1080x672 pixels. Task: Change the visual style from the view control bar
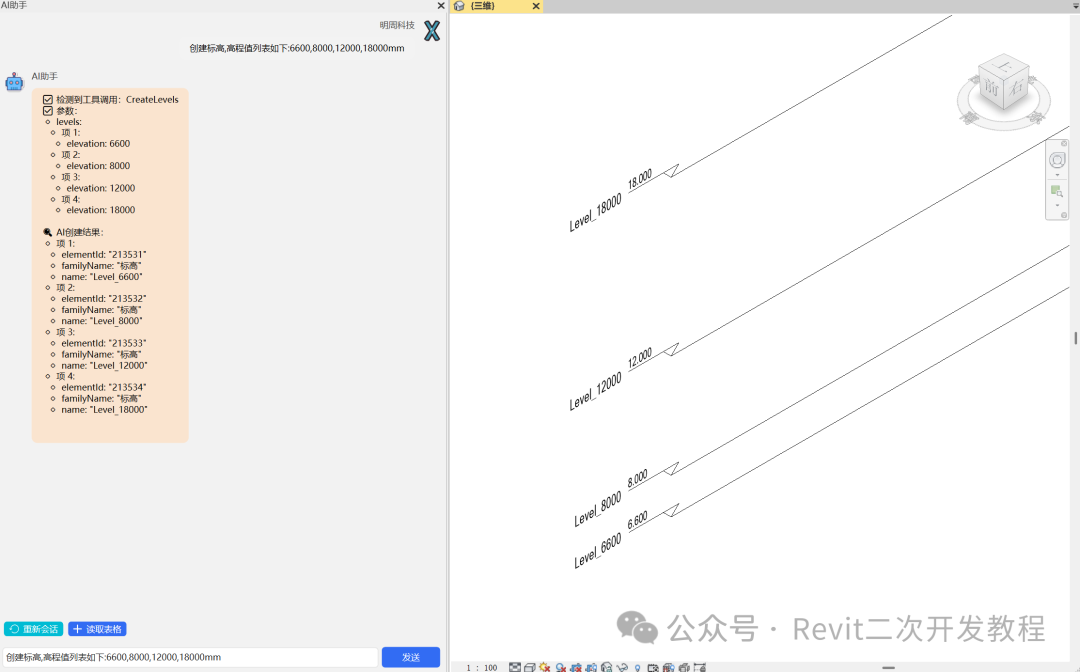click(x=531, y=666)
